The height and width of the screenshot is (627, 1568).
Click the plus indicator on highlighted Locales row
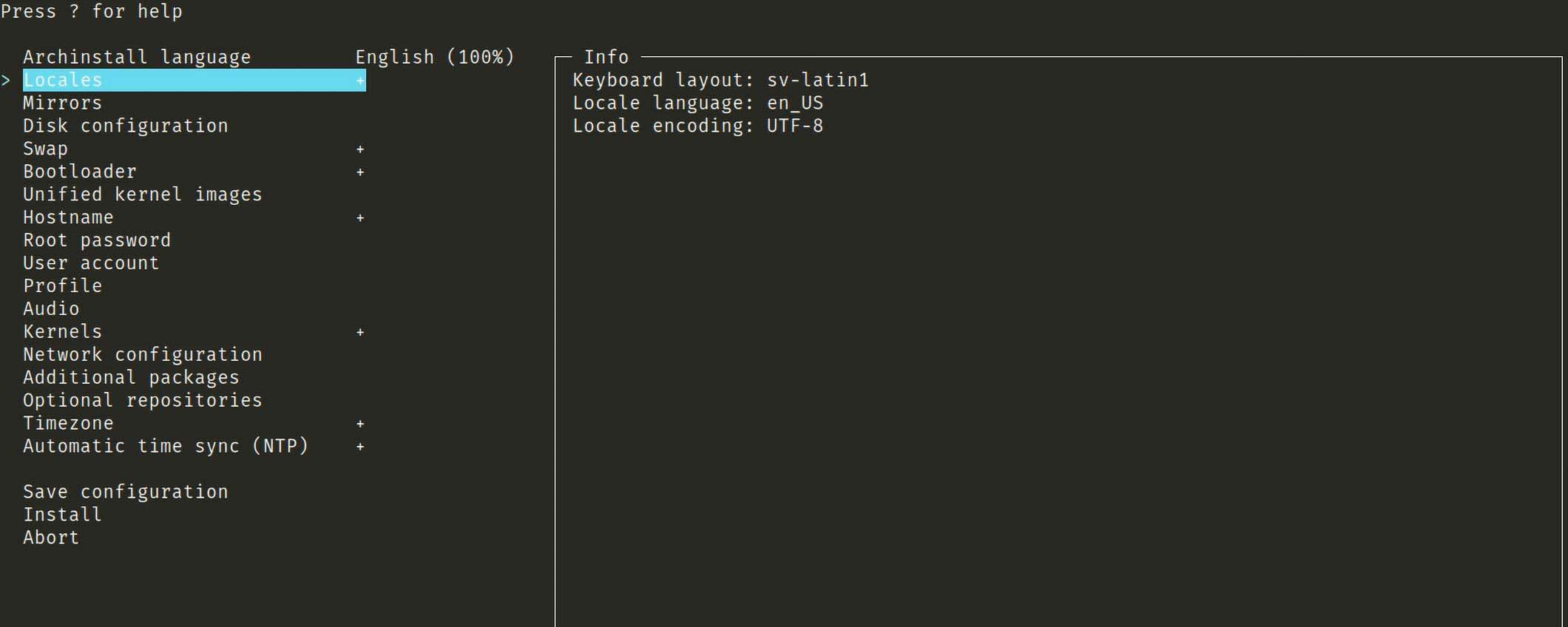(360, 81)
